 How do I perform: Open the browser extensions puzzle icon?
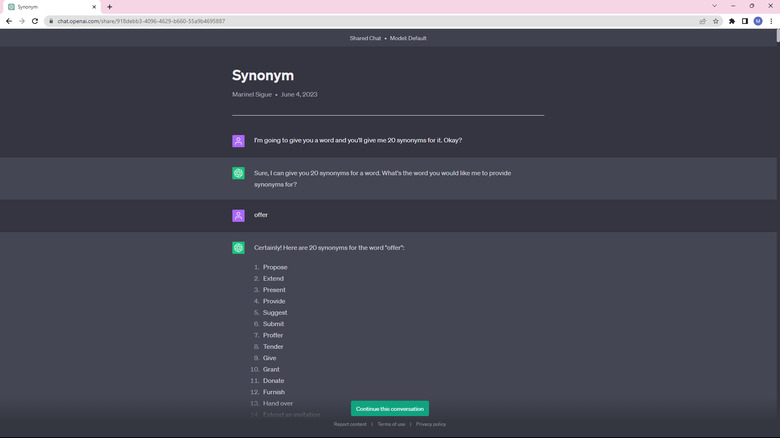point(732,21)
